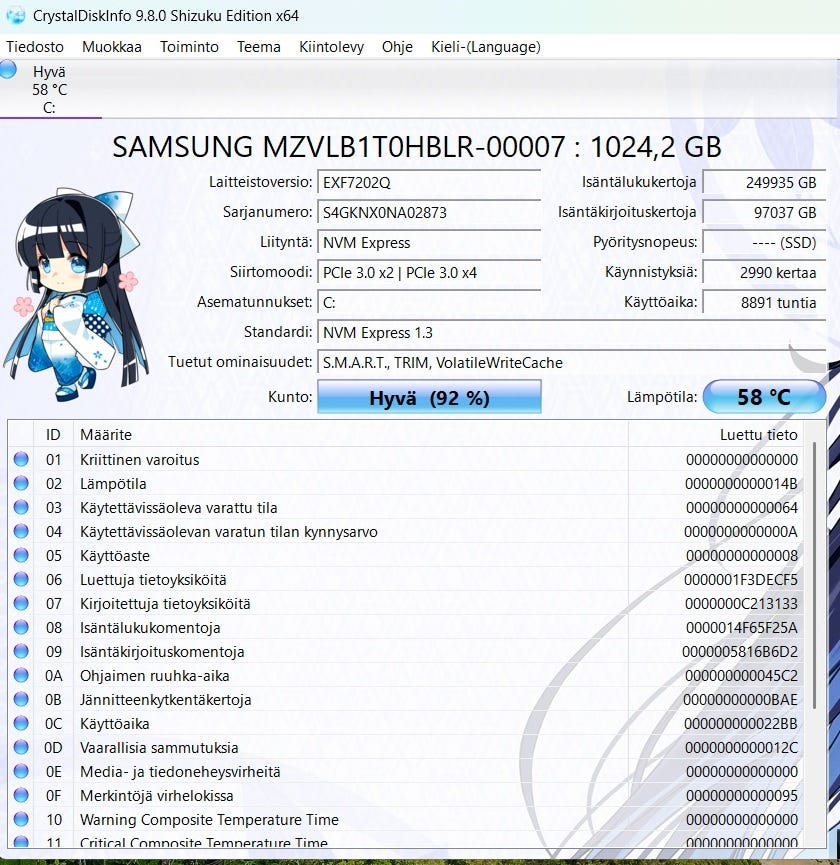
Task: Open the Kieli-(Language) menu
Action: point(485,47)
